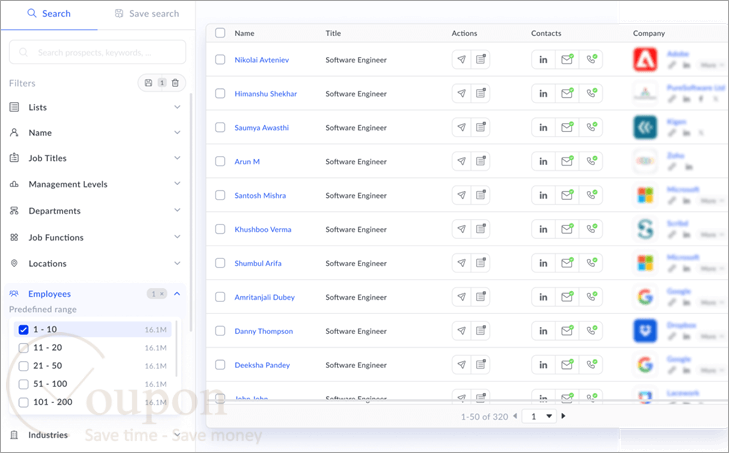
Task: Open LinkedIn icon for Himanshu Shekhar
Action: tap(543, 93)
